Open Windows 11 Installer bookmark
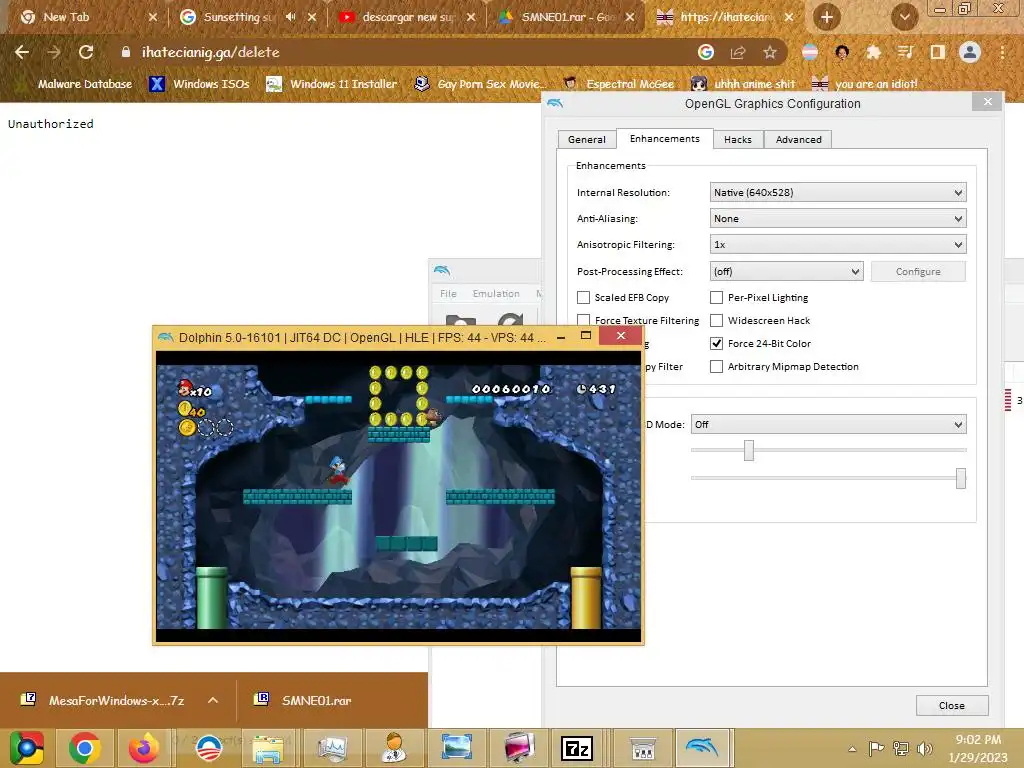The height and width of the screenshot is (768, 1024). 332,84
